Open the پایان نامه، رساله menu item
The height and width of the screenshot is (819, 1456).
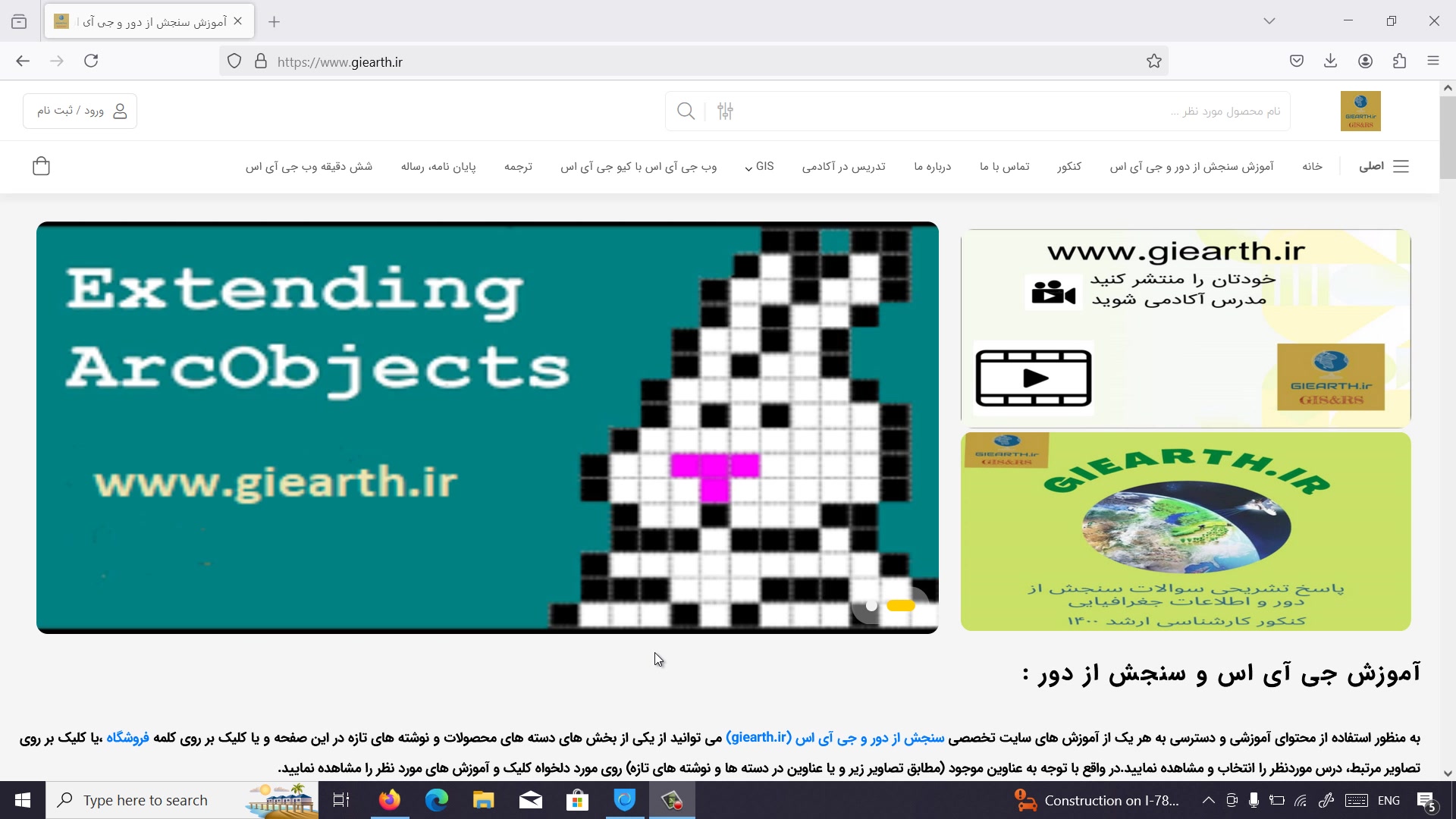438,166
